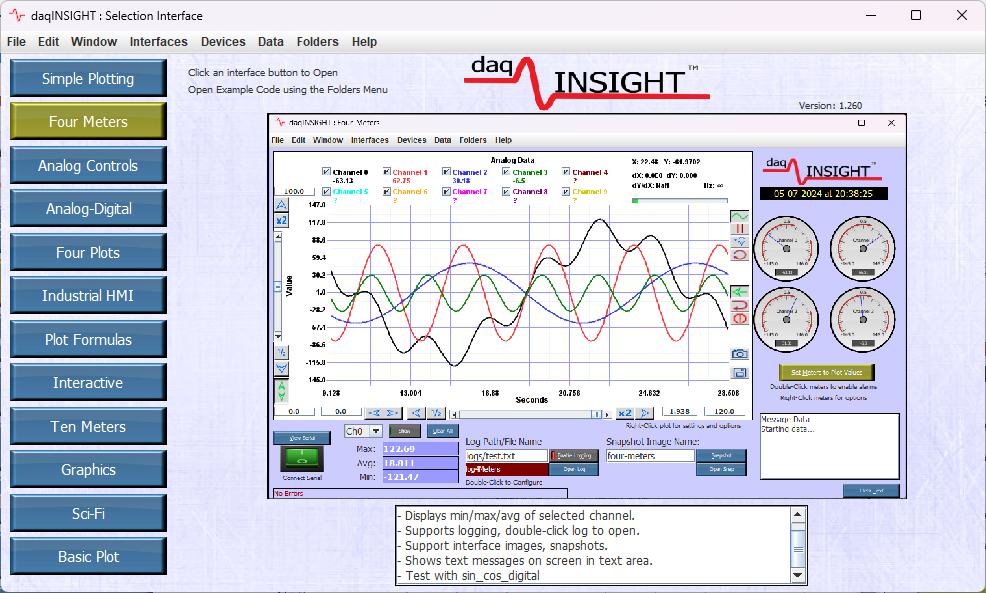Click the Four Meters interface preview image
986x593 pixels.
(587, 306)
